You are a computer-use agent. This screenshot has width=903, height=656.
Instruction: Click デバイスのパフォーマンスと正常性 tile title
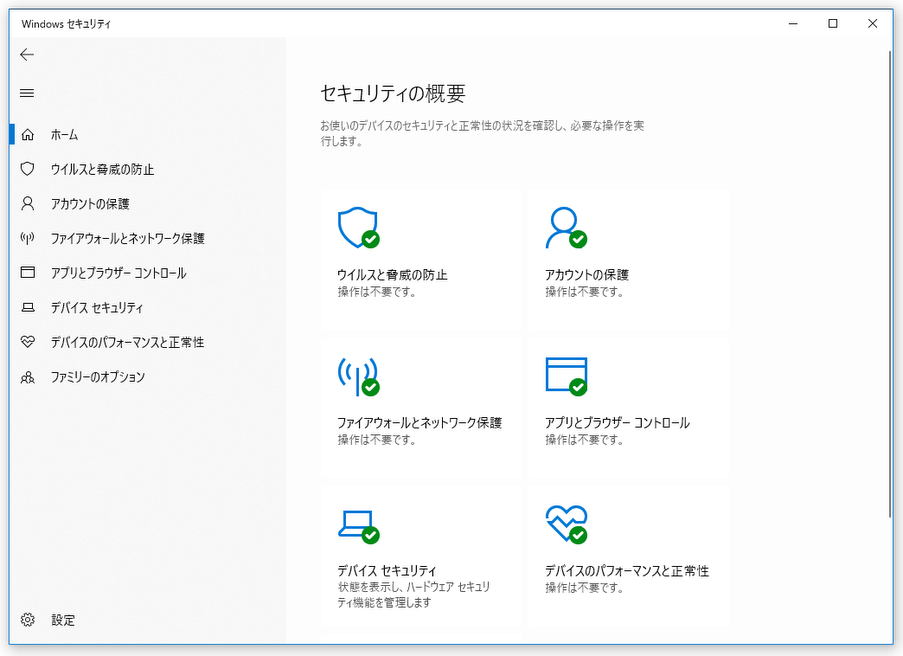[x=627, y=571]
